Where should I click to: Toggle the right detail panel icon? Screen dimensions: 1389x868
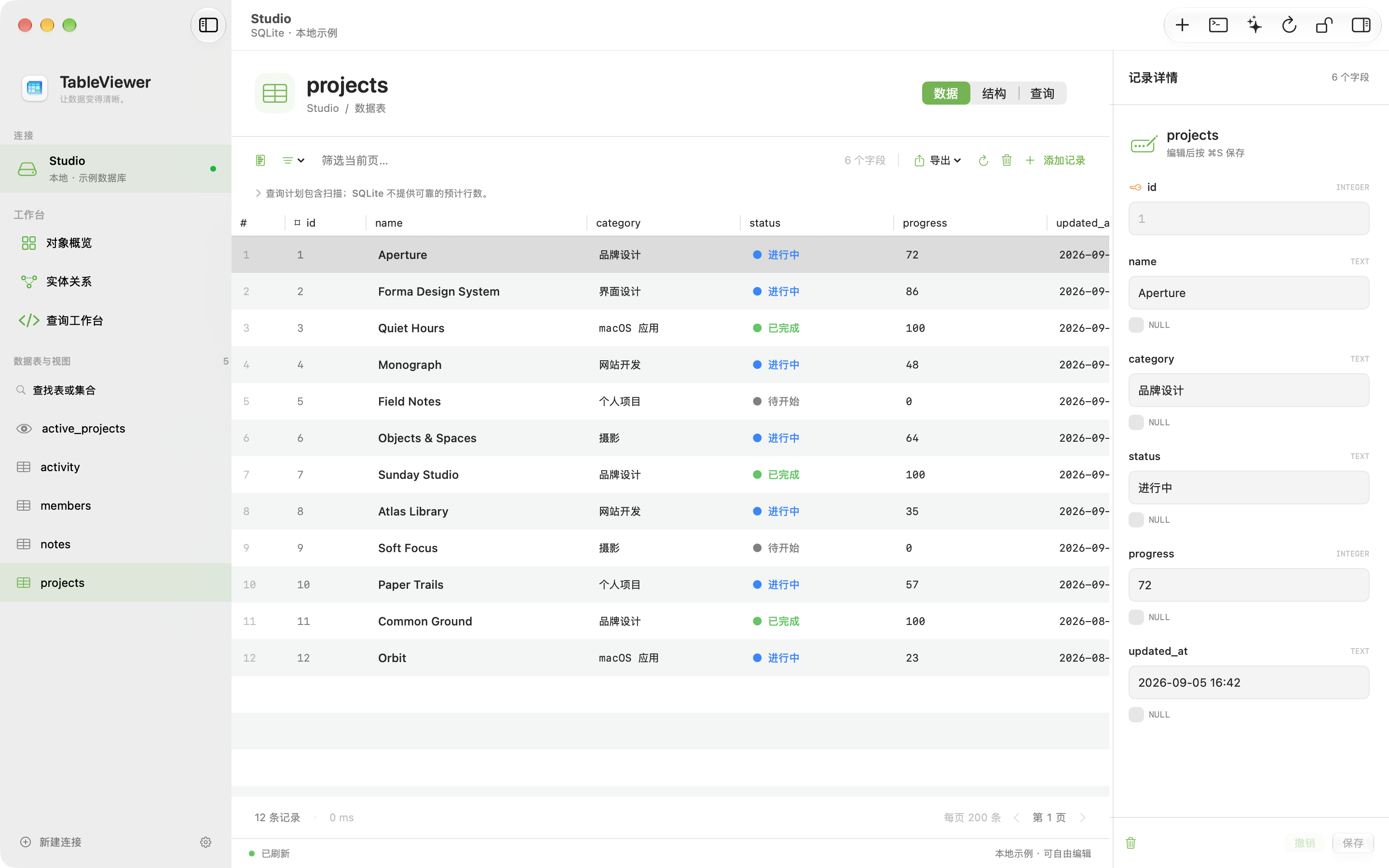click(1360, 25)
